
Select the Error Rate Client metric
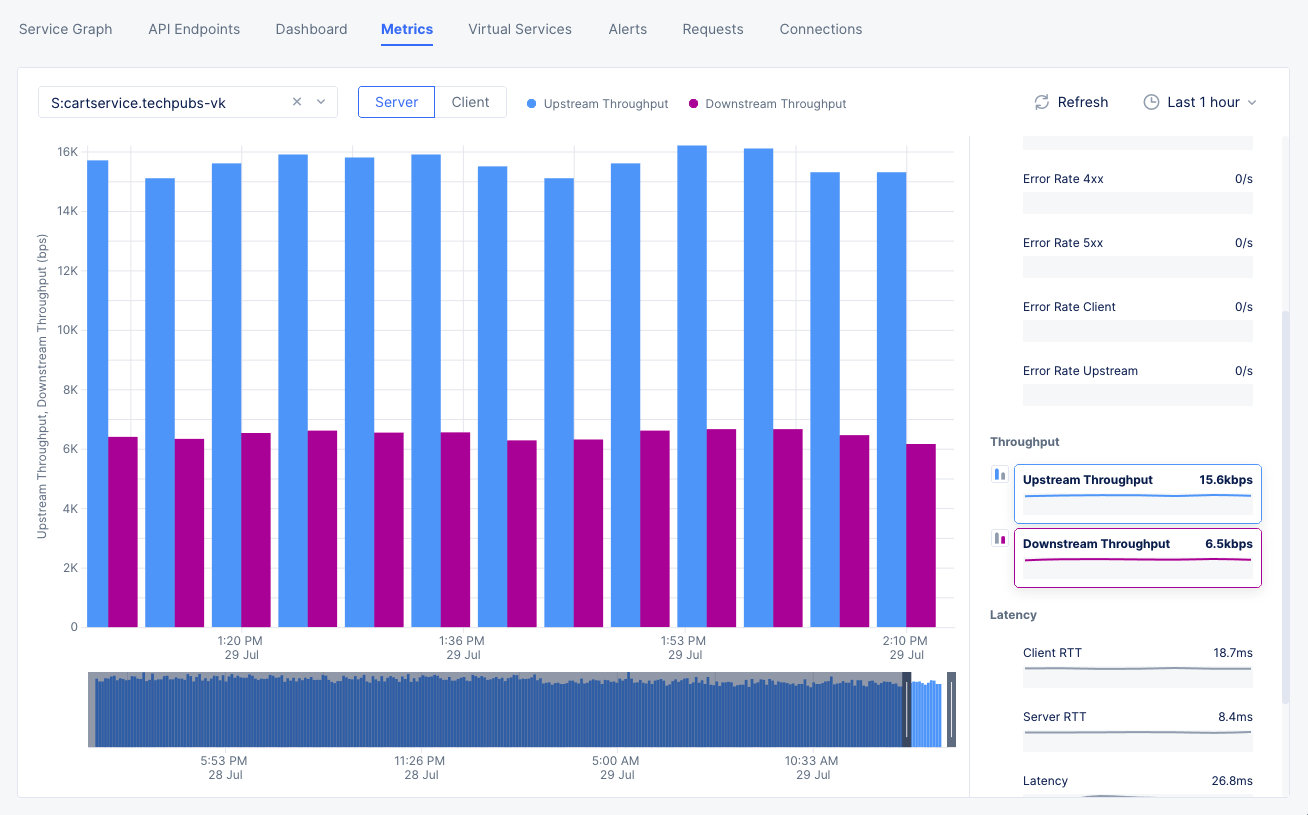point(1138,320)
